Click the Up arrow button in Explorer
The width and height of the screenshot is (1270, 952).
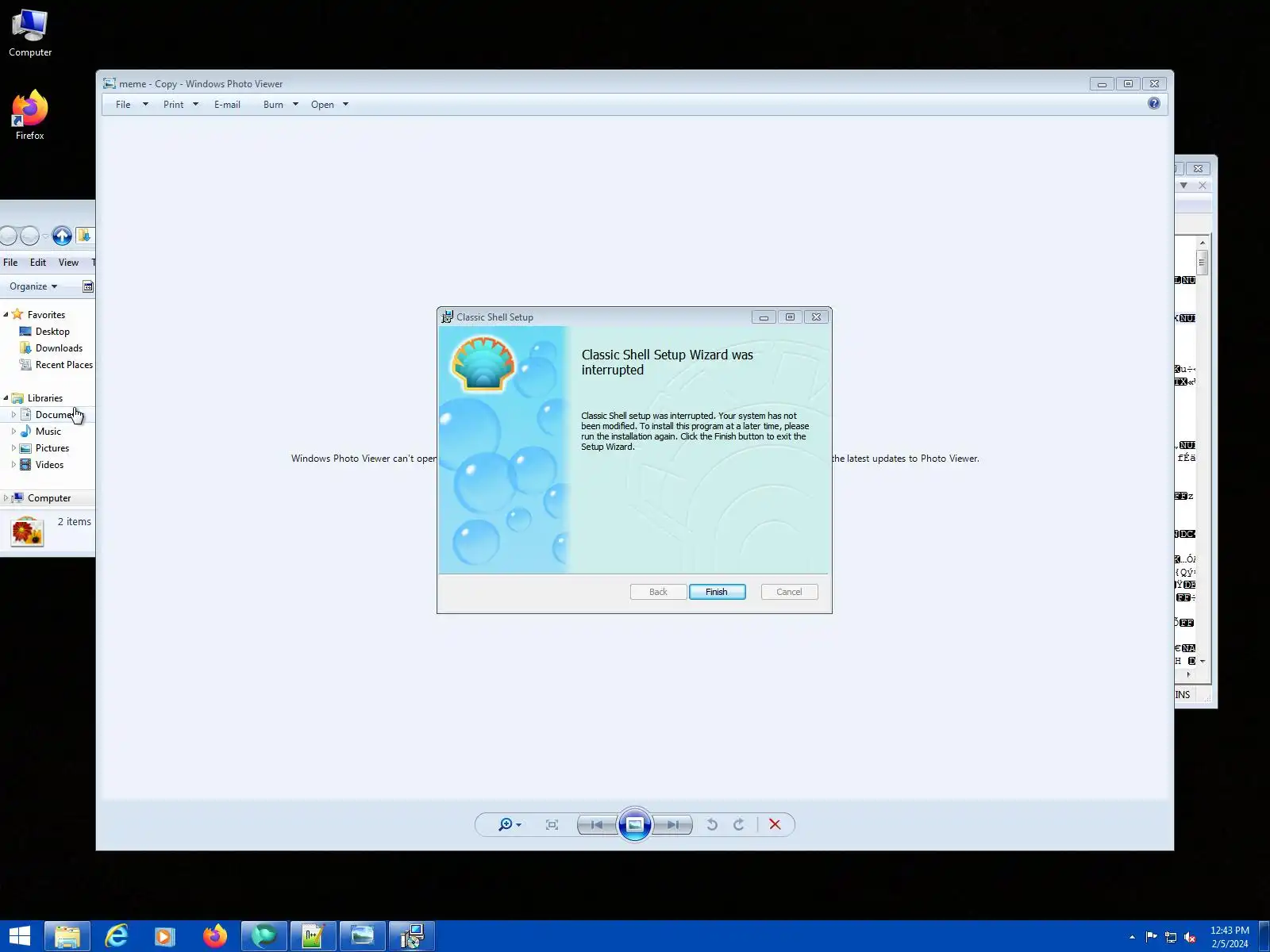[62, 236]
